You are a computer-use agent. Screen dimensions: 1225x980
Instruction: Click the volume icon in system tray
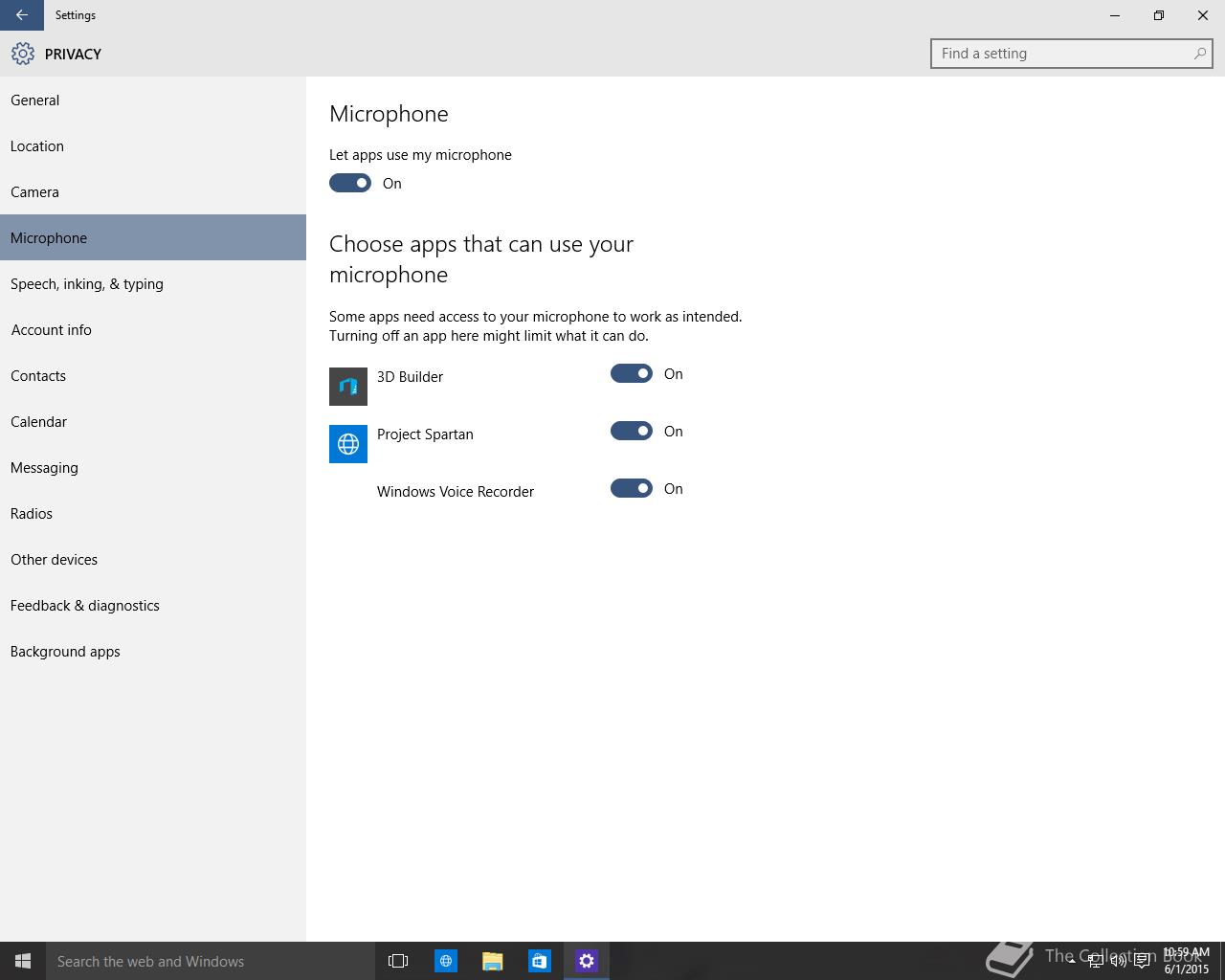coord(1118,961)
